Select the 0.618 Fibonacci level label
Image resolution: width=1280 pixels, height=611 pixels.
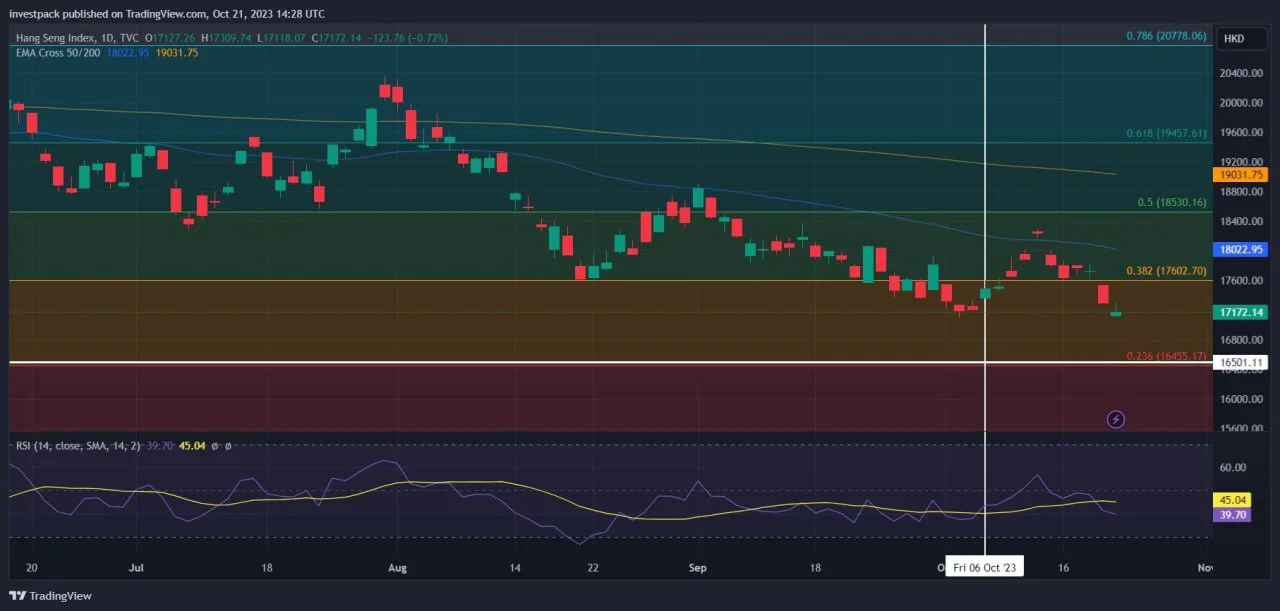click(1166, 133)
